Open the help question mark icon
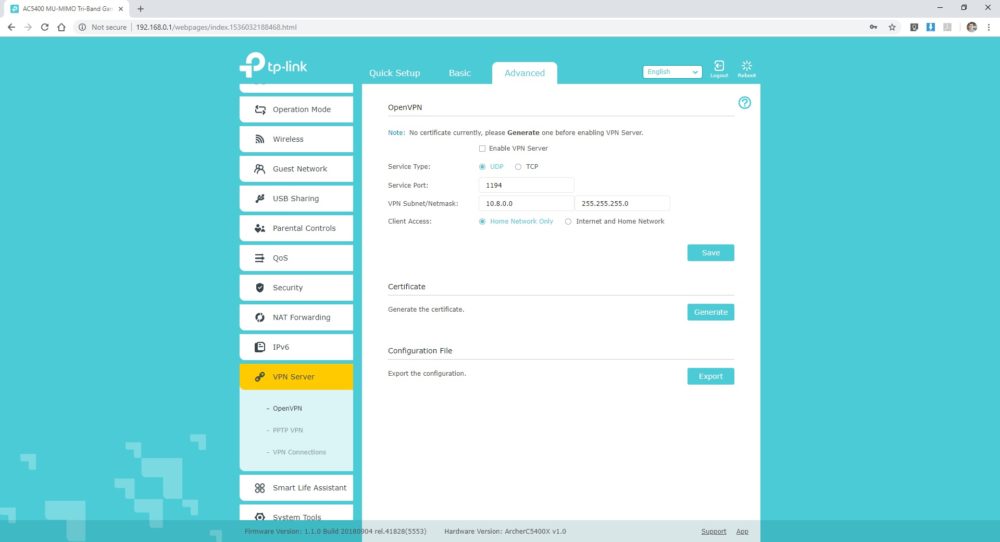 pos(744,103)
